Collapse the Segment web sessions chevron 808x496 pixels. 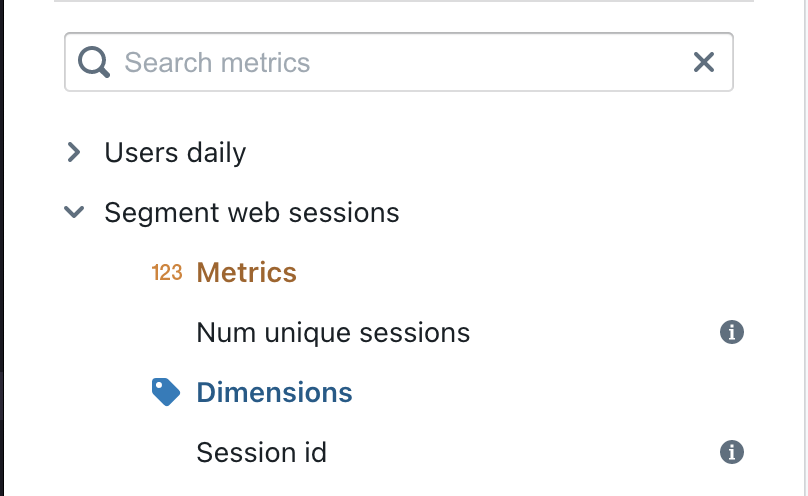pyautogui.click(x=73, y=212)
